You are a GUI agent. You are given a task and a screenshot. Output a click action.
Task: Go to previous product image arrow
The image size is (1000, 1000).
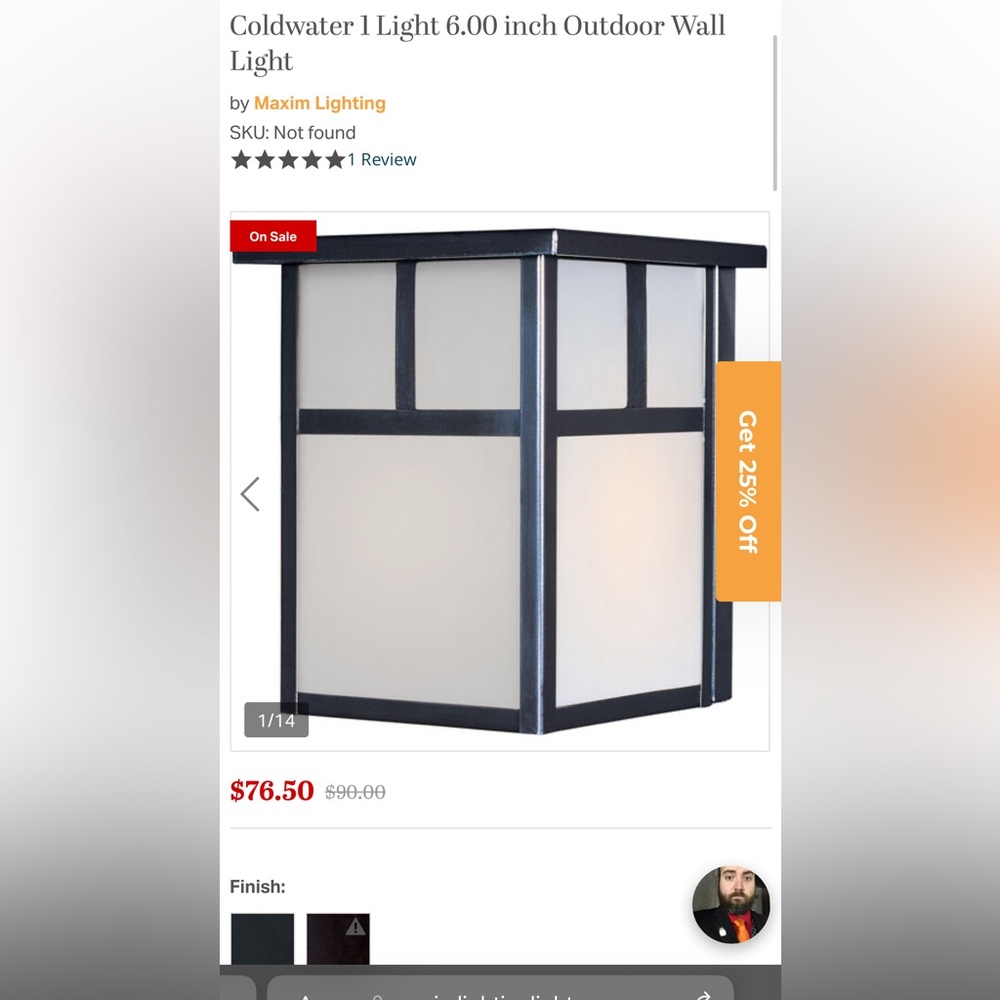(250, 494)
